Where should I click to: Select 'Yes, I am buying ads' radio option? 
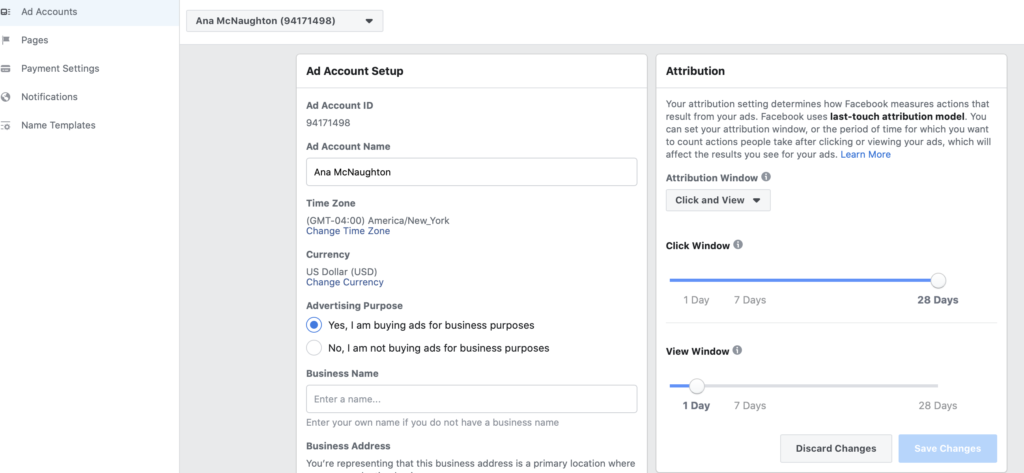[314, 325]
